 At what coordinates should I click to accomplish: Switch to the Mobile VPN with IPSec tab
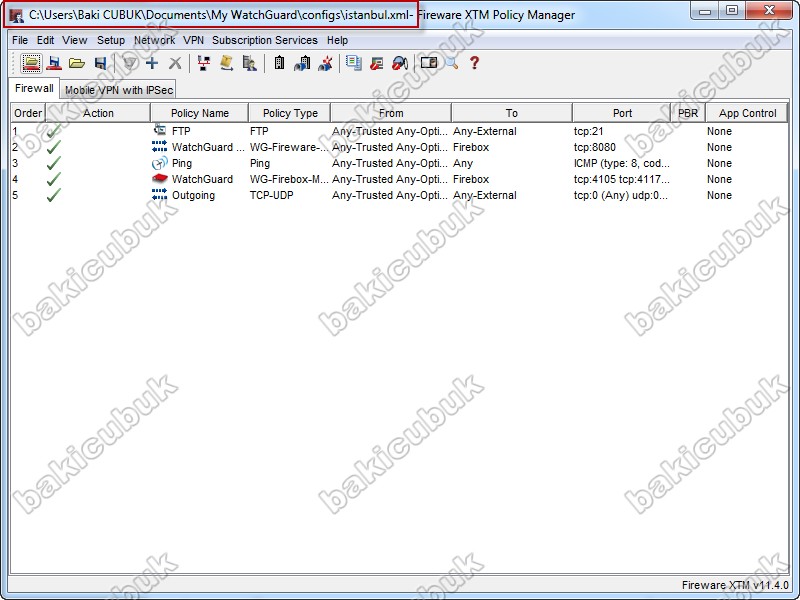coord(119,90)
